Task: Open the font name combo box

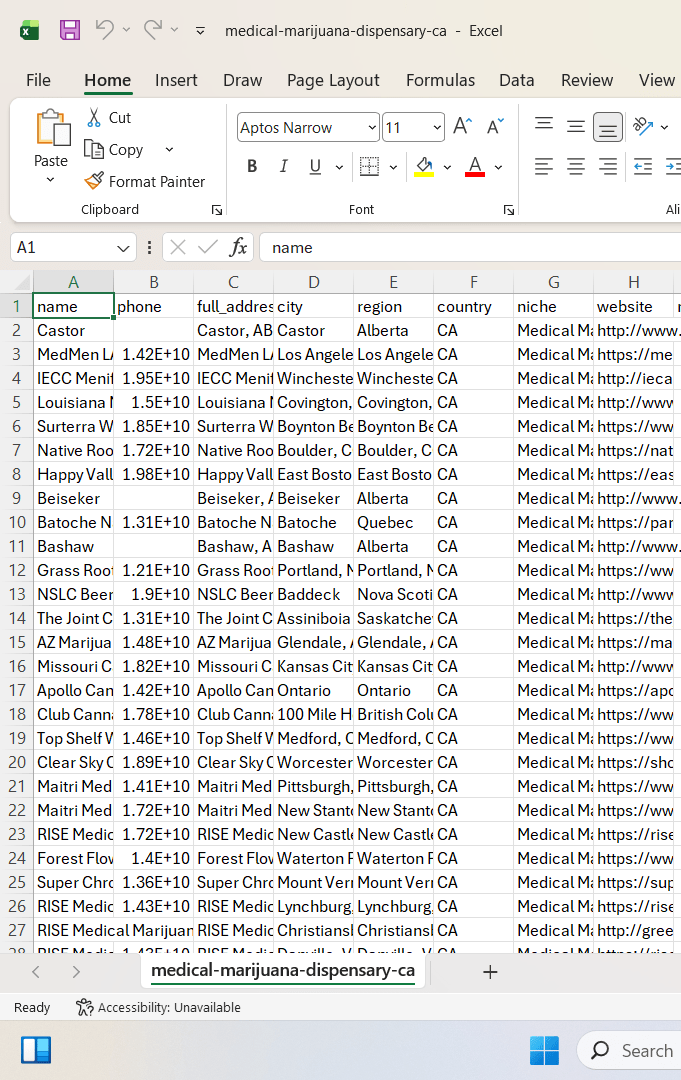Action: 308,127
